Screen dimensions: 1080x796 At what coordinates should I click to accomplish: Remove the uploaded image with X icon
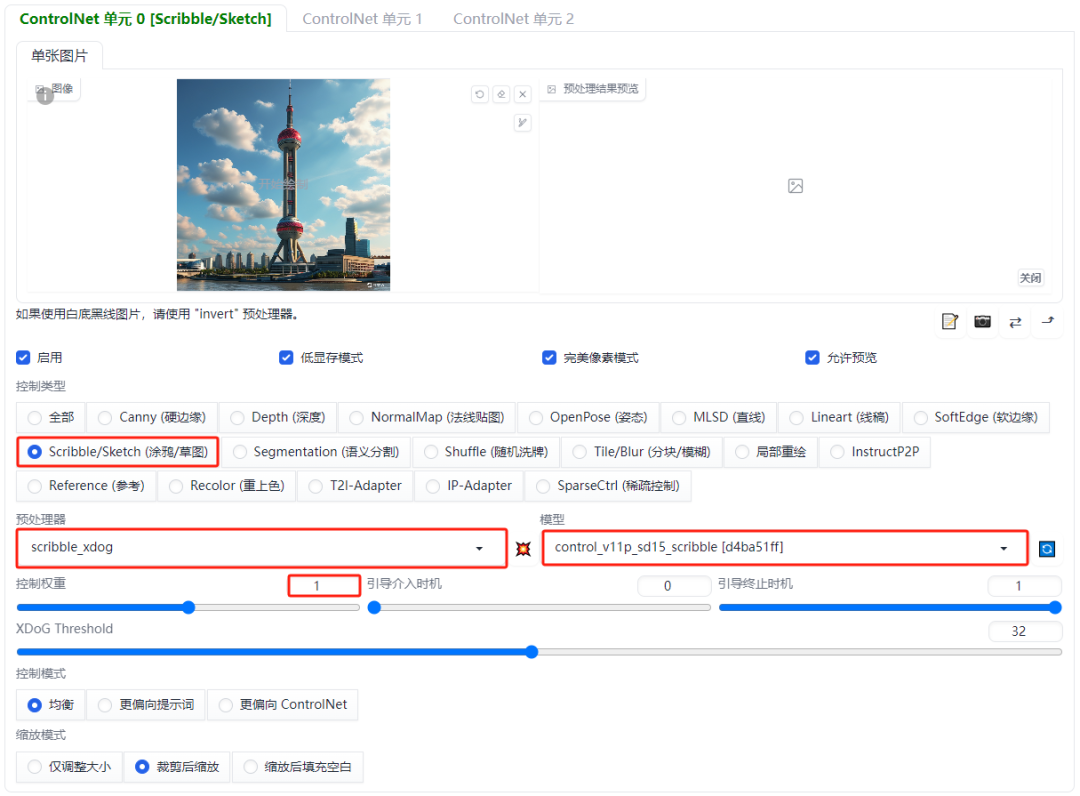click(x=523, y=94)
